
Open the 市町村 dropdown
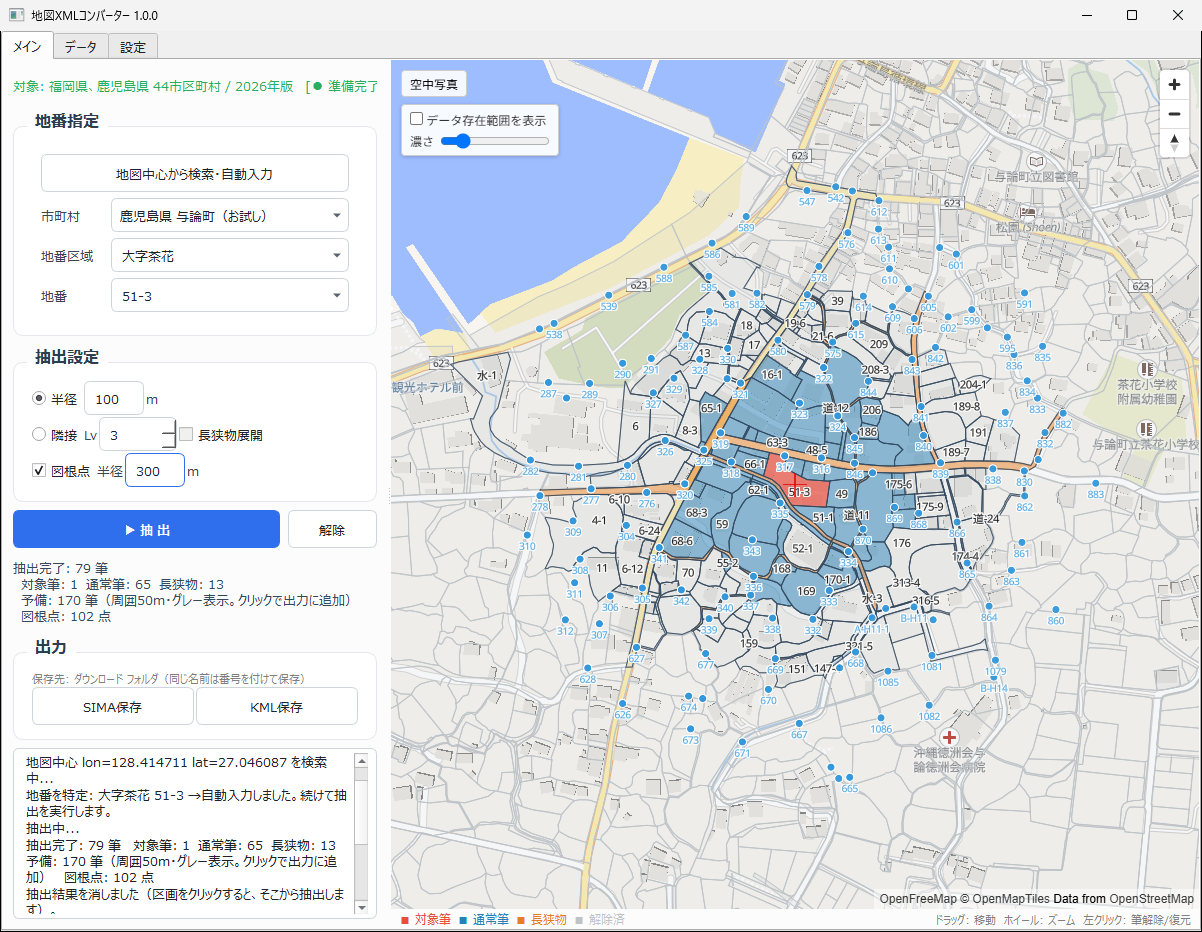pos(230,215)
